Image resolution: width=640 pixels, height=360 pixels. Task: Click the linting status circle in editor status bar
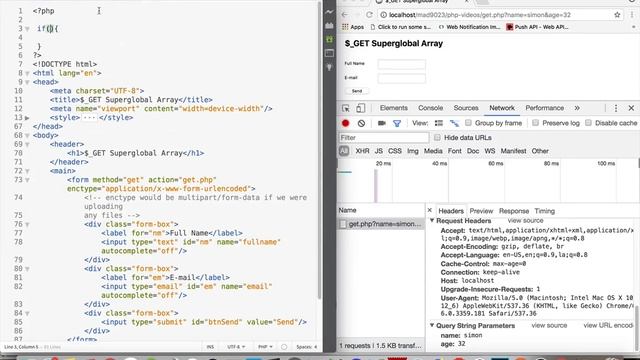(x=284, y=347)
